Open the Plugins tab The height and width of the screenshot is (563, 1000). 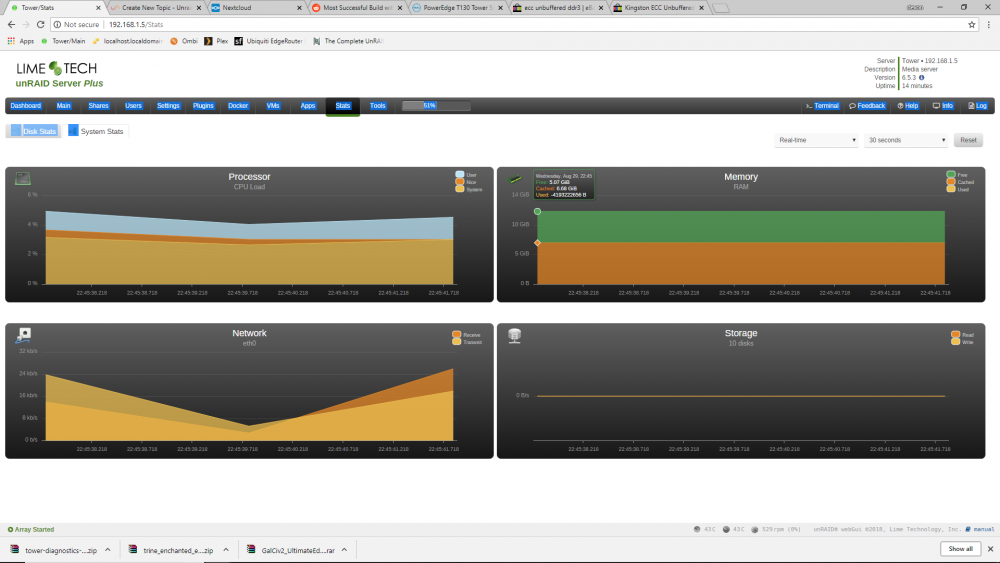[203, 106]
